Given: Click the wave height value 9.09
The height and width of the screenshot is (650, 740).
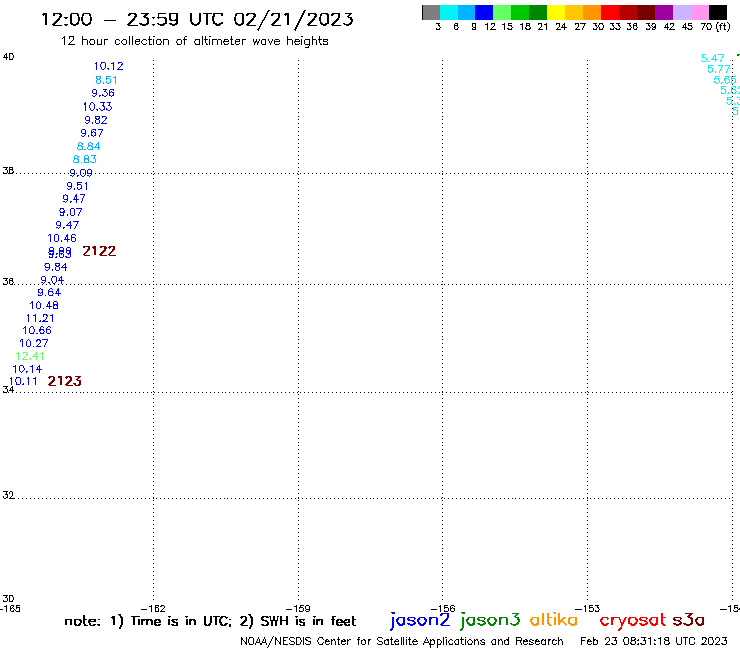Looking at the screenshot, I should click(x=81, y=173).
